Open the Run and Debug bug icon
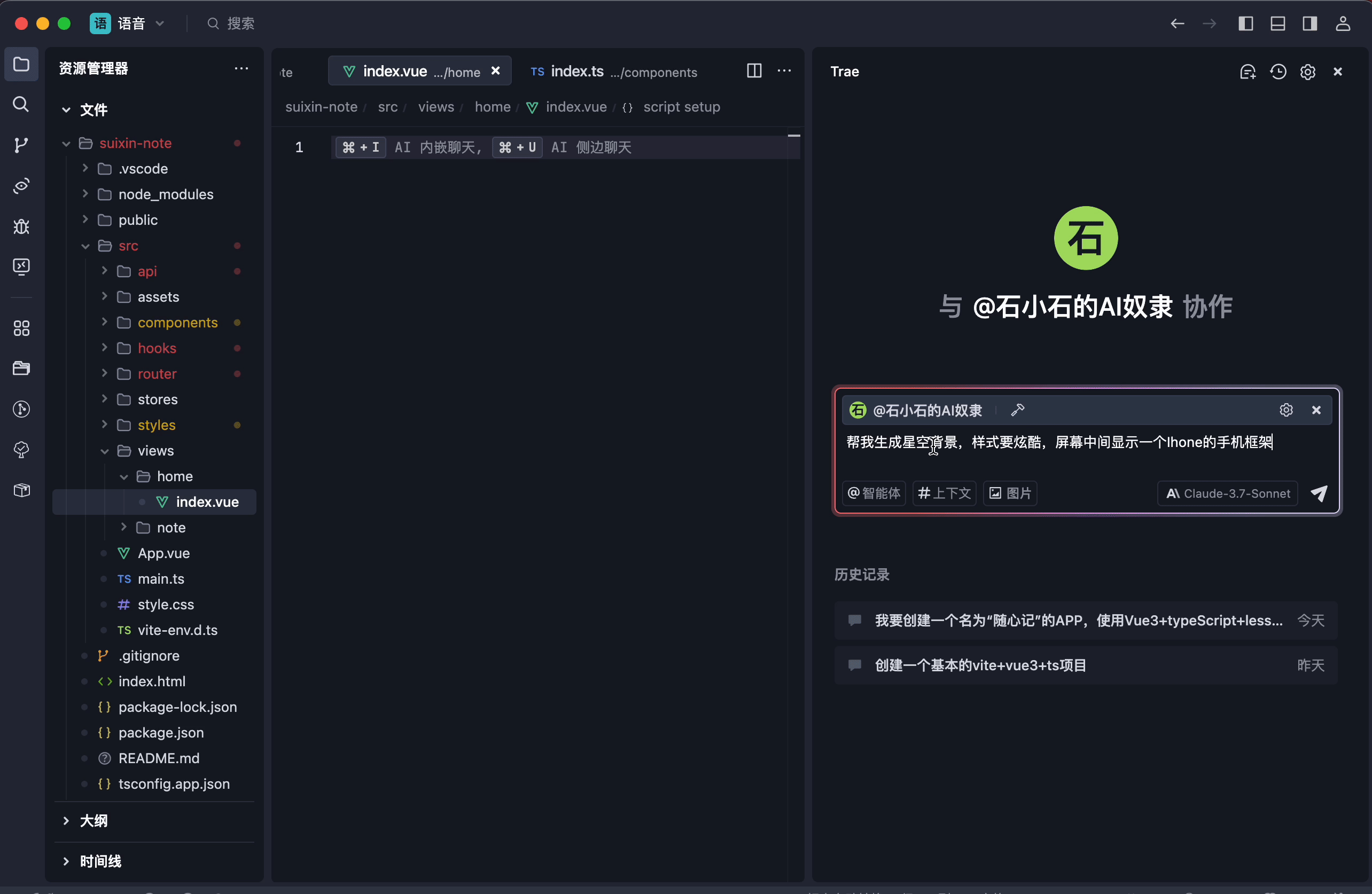This screenshot has width=1372, height=894. point(21,226)
